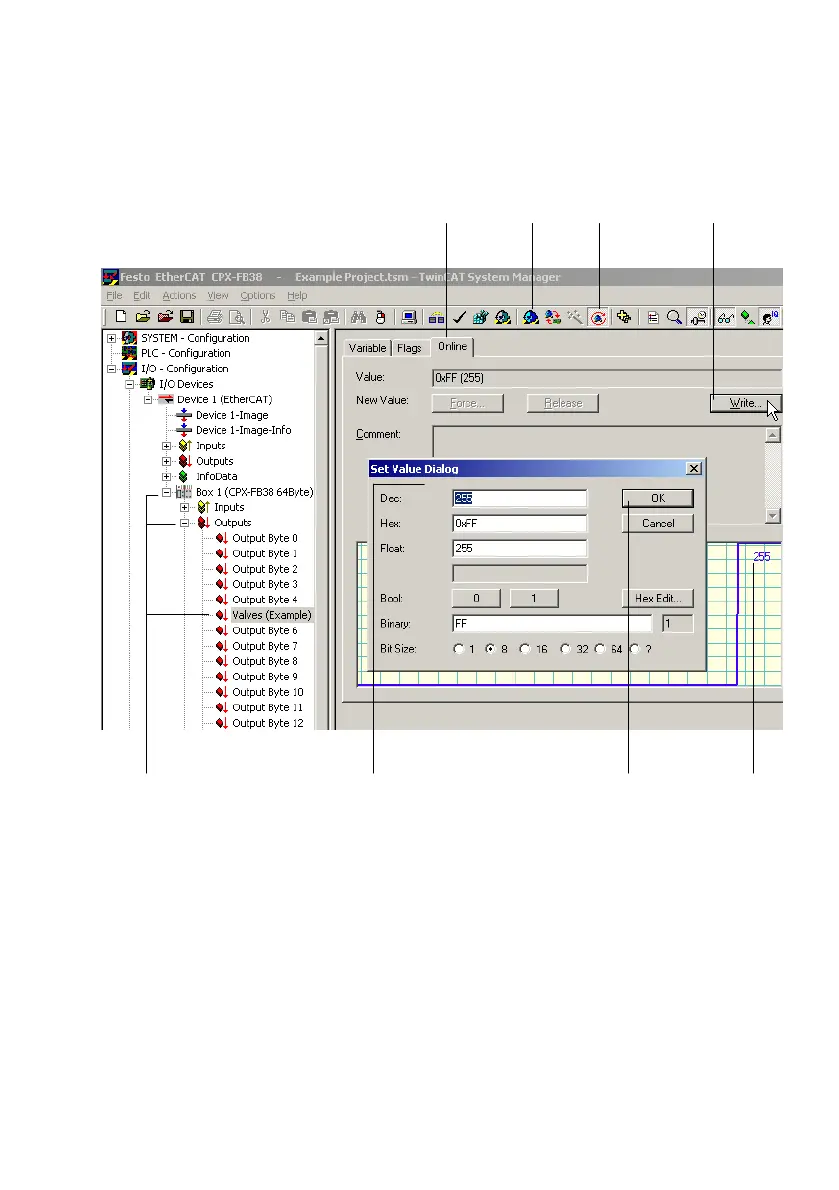This screenshot has width=839, height=1190.
Task: Open the File menu
Action: point(114,296)
